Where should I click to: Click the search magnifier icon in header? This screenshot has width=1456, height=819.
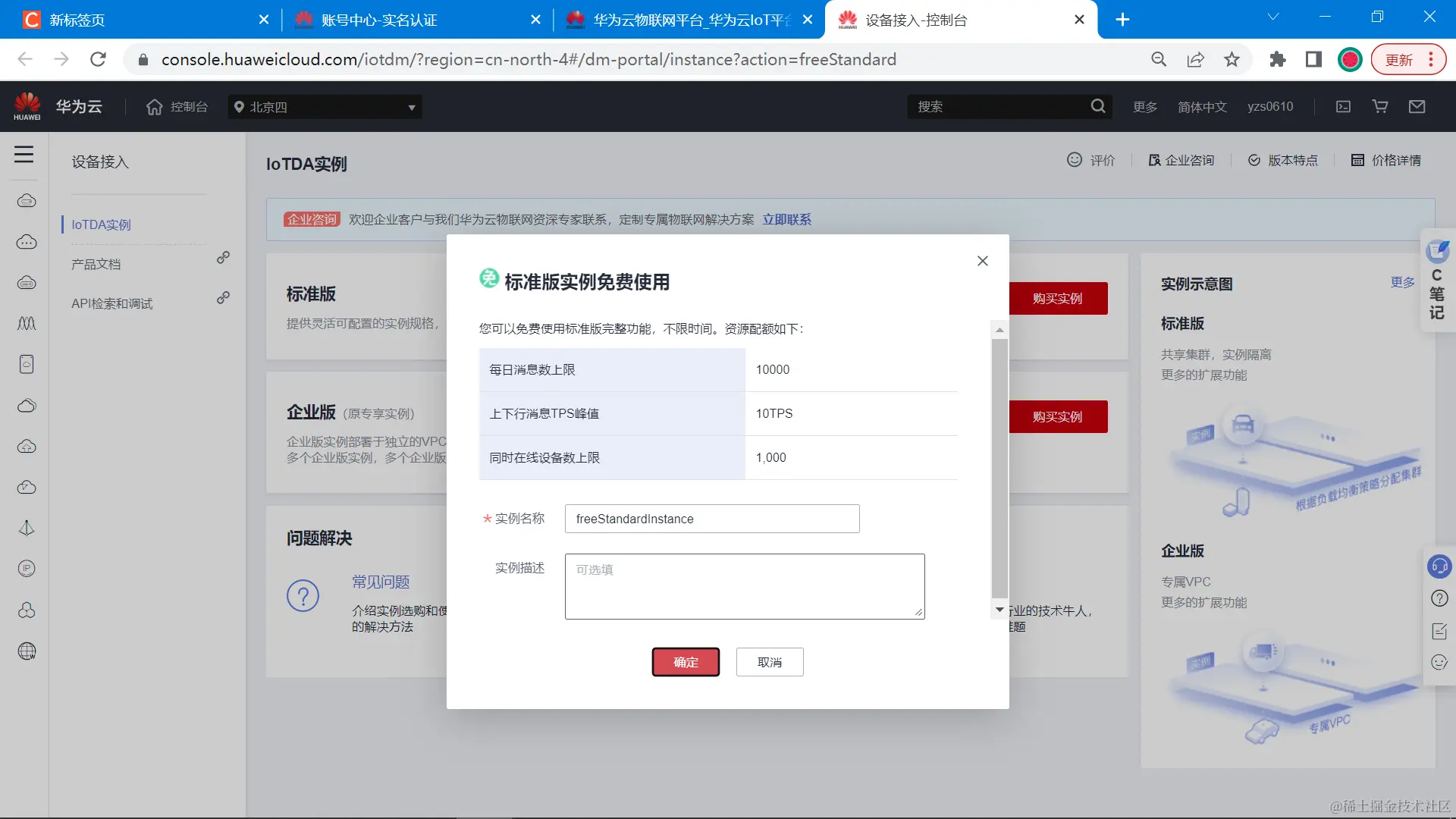(1097, 107)
